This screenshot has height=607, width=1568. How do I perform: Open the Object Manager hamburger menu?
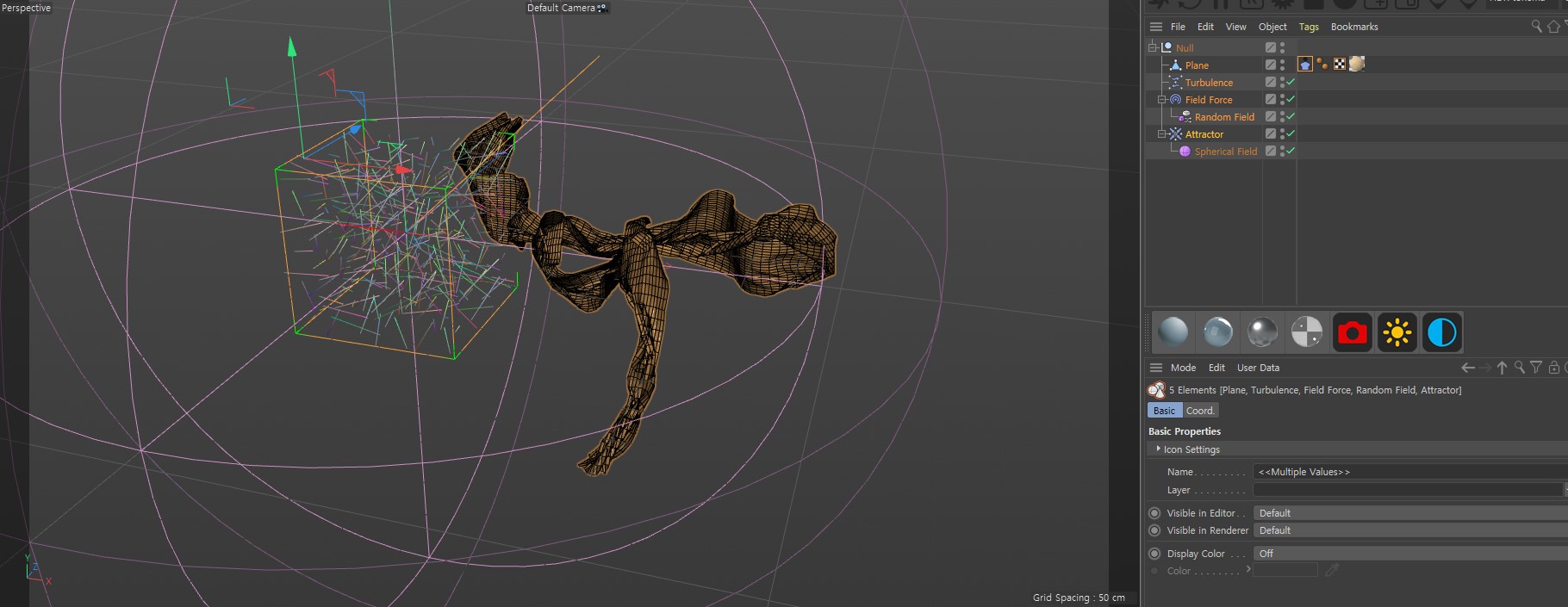(x=1156, y=27)
